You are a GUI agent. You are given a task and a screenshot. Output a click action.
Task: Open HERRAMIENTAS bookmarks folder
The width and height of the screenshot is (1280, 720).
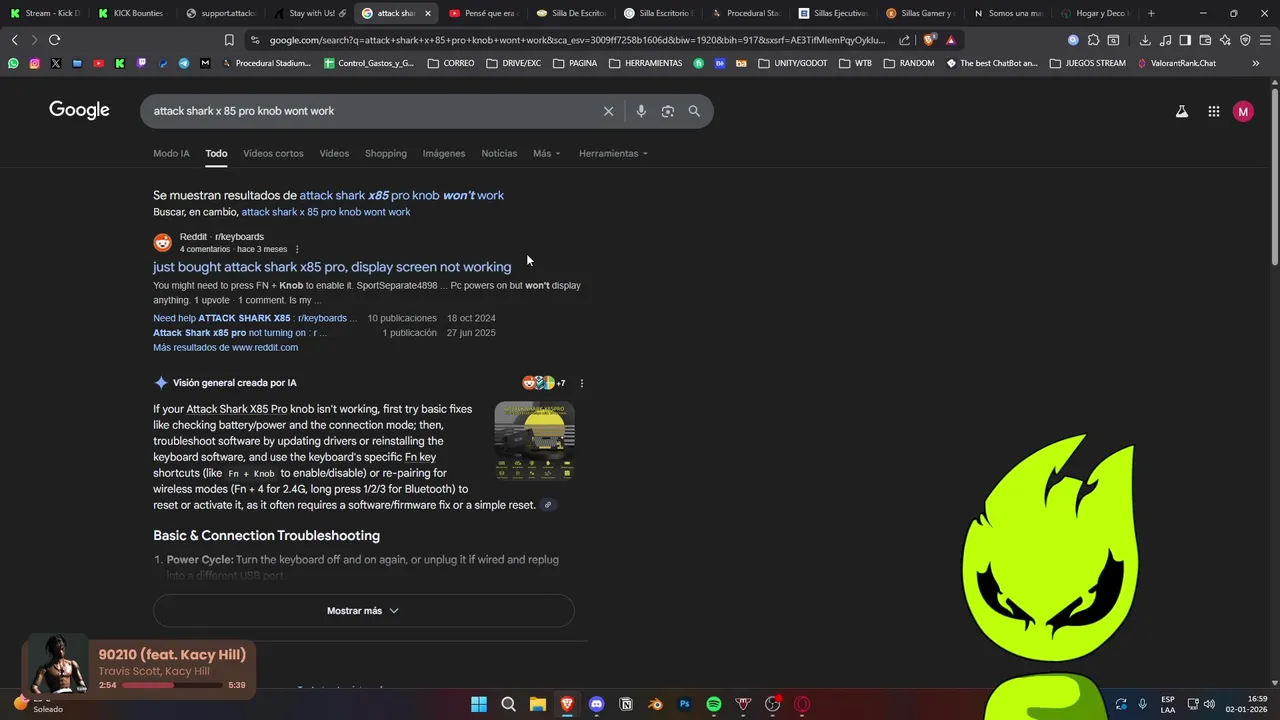tap(645, 63)
